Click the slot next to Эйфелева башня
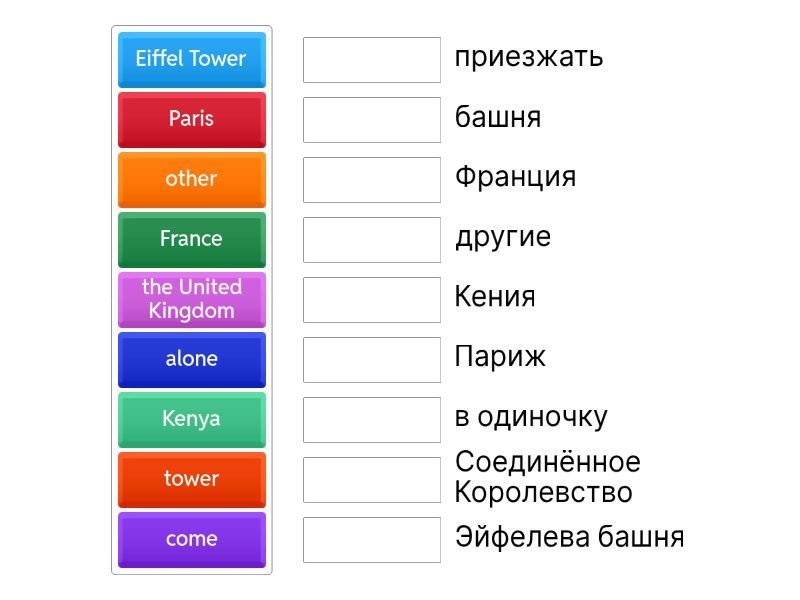 point(372,540)
